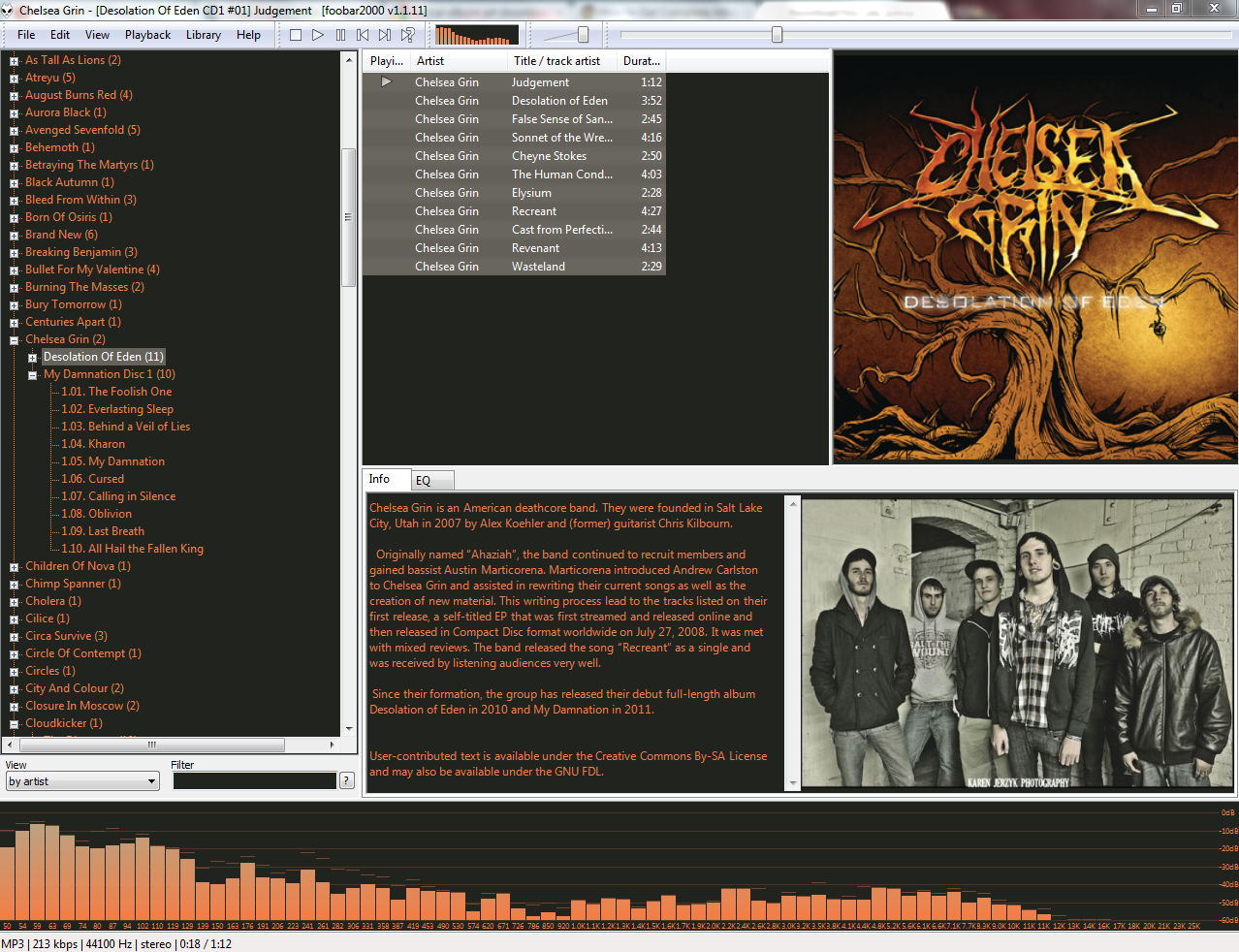Select the 'Cheyne Stokes' playlist track
This screenshot has height=952, width=1239.
[514, 156]
